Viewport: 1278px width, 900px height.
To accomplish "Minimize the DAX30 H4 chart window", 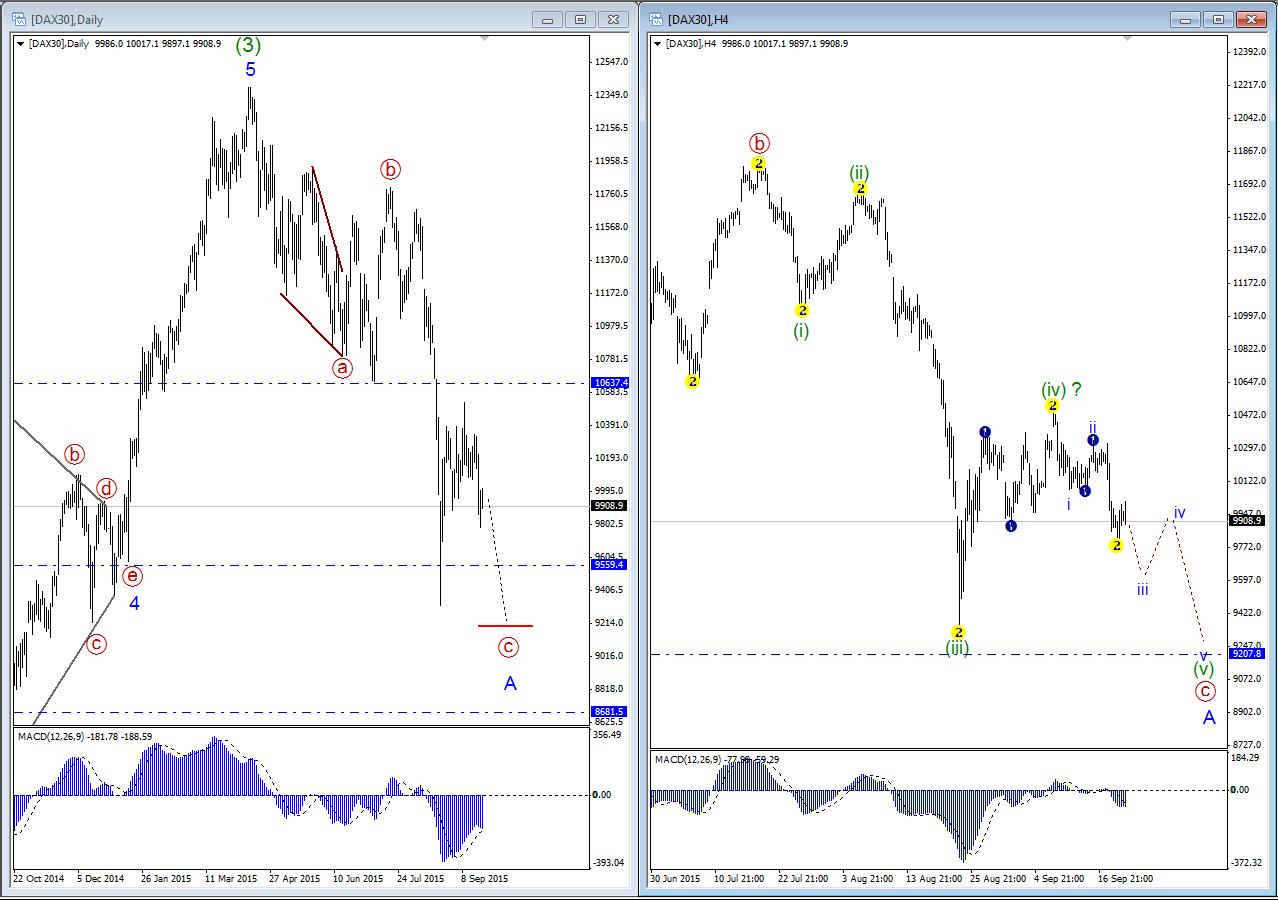I will 1184,19.
